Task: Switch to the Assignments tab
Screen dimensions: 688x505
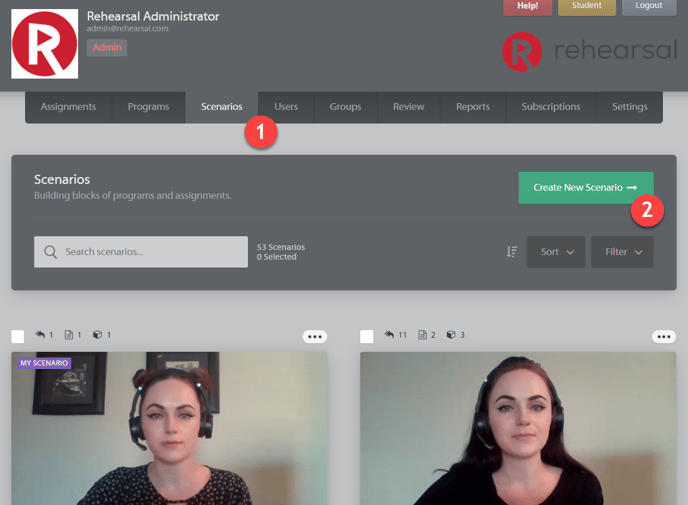Action: tap(68, 107)
